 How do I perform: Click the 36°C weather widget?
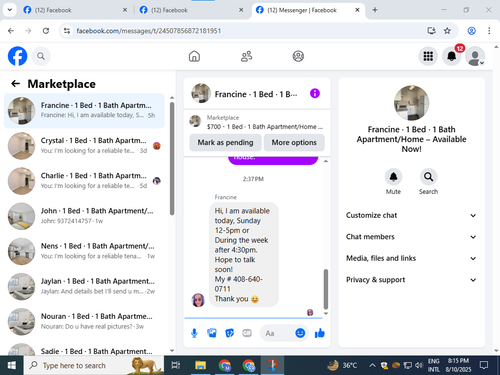pyautogui.click(x=342, y=366)
